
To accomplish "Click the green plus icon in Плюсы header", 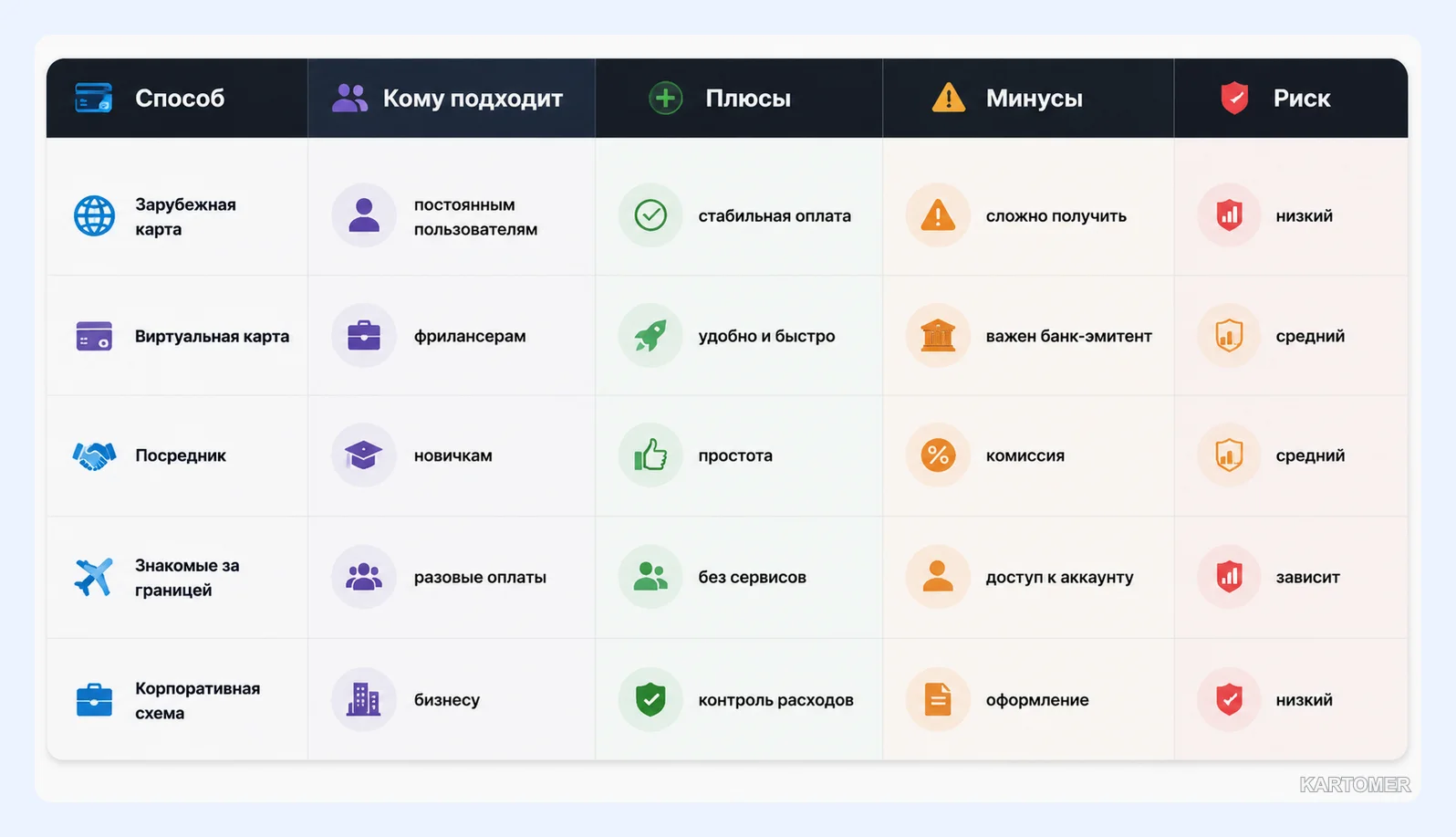I will coord(666,98).
